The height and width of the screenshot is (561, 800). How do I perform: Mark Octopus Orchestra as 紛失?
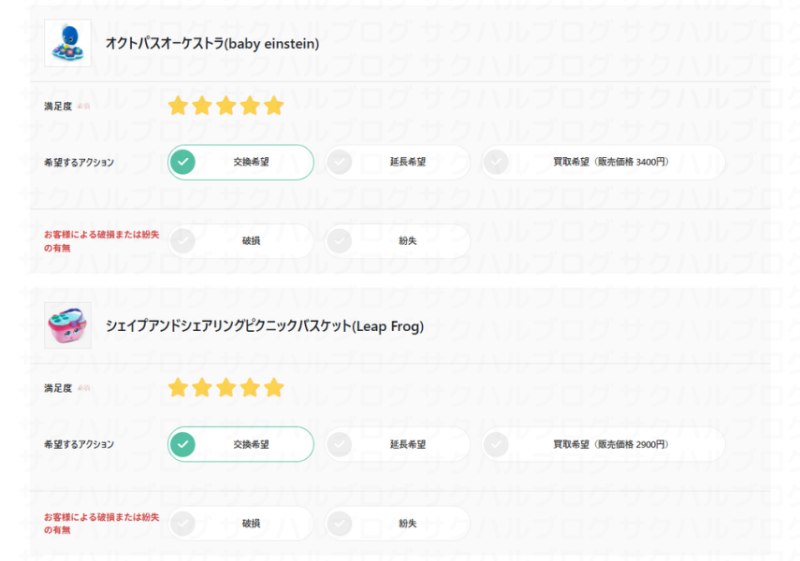[x=397, y=241]
